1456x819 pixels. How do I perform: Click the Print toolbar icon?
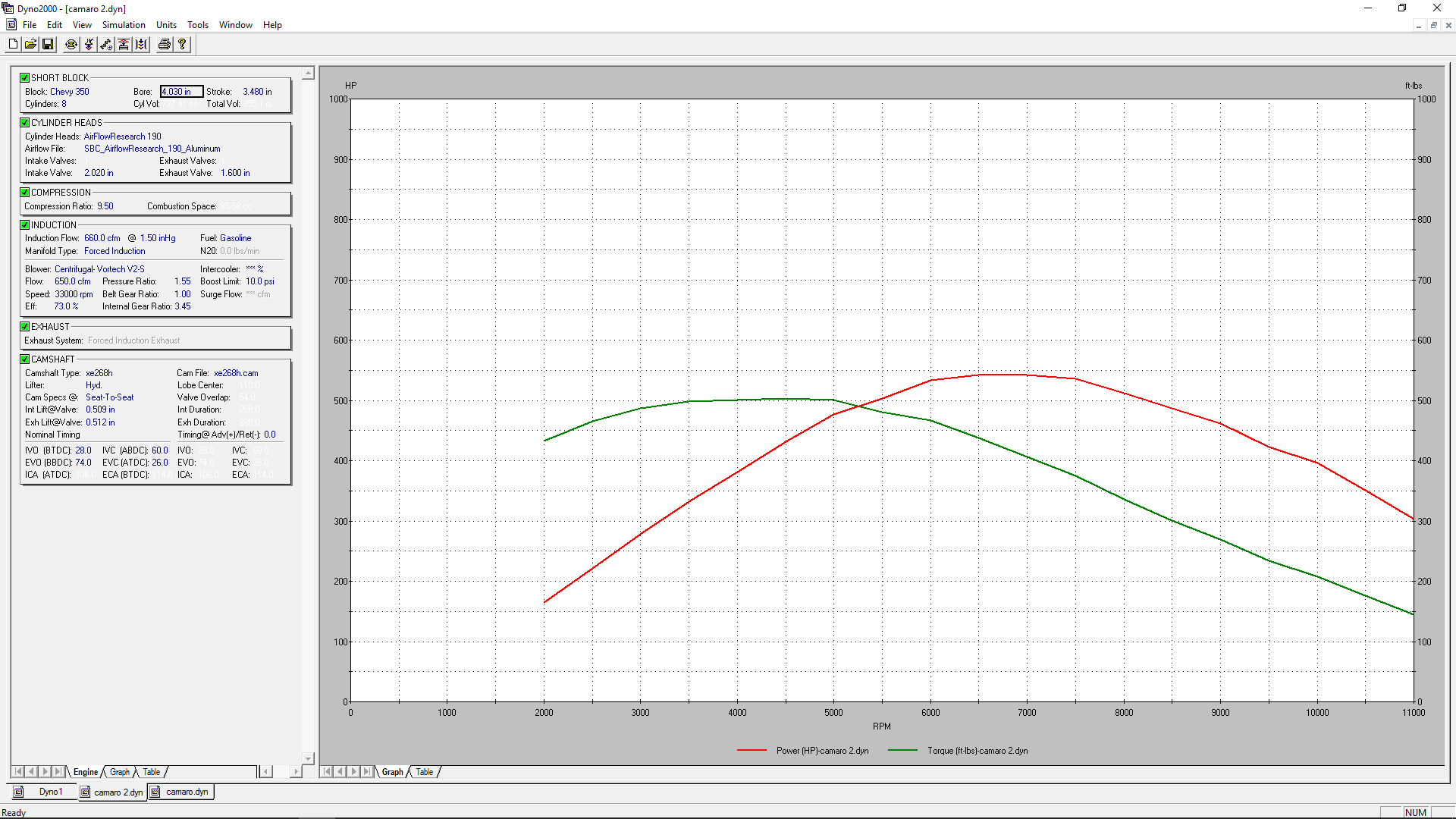[164, 45]
